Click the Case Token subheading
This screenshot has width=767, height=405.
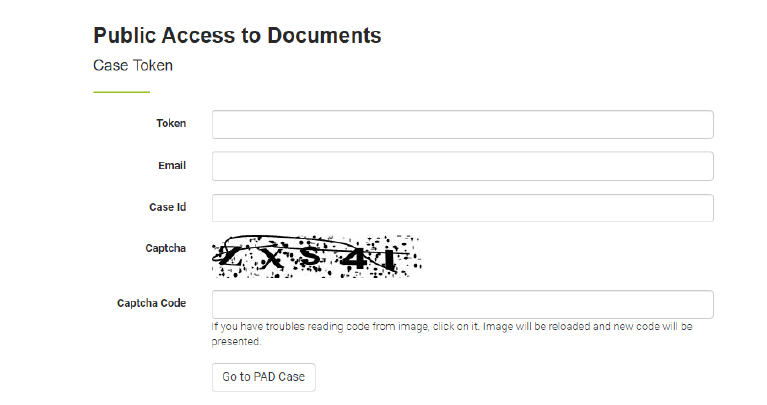click(x=133, y=66)
